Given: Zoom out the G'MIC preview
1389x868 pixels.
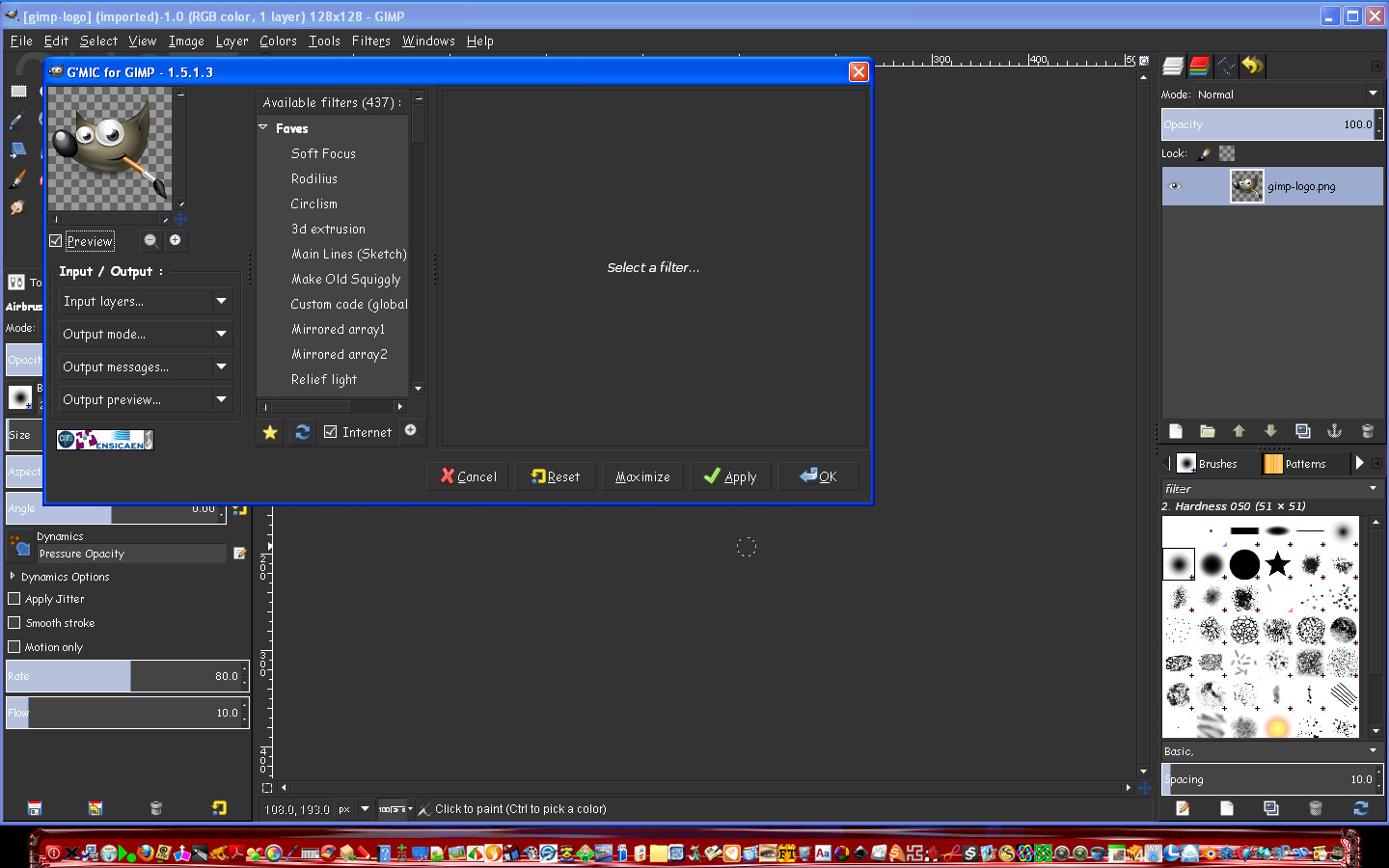Looking at the screenshot, I should point(150,240).
